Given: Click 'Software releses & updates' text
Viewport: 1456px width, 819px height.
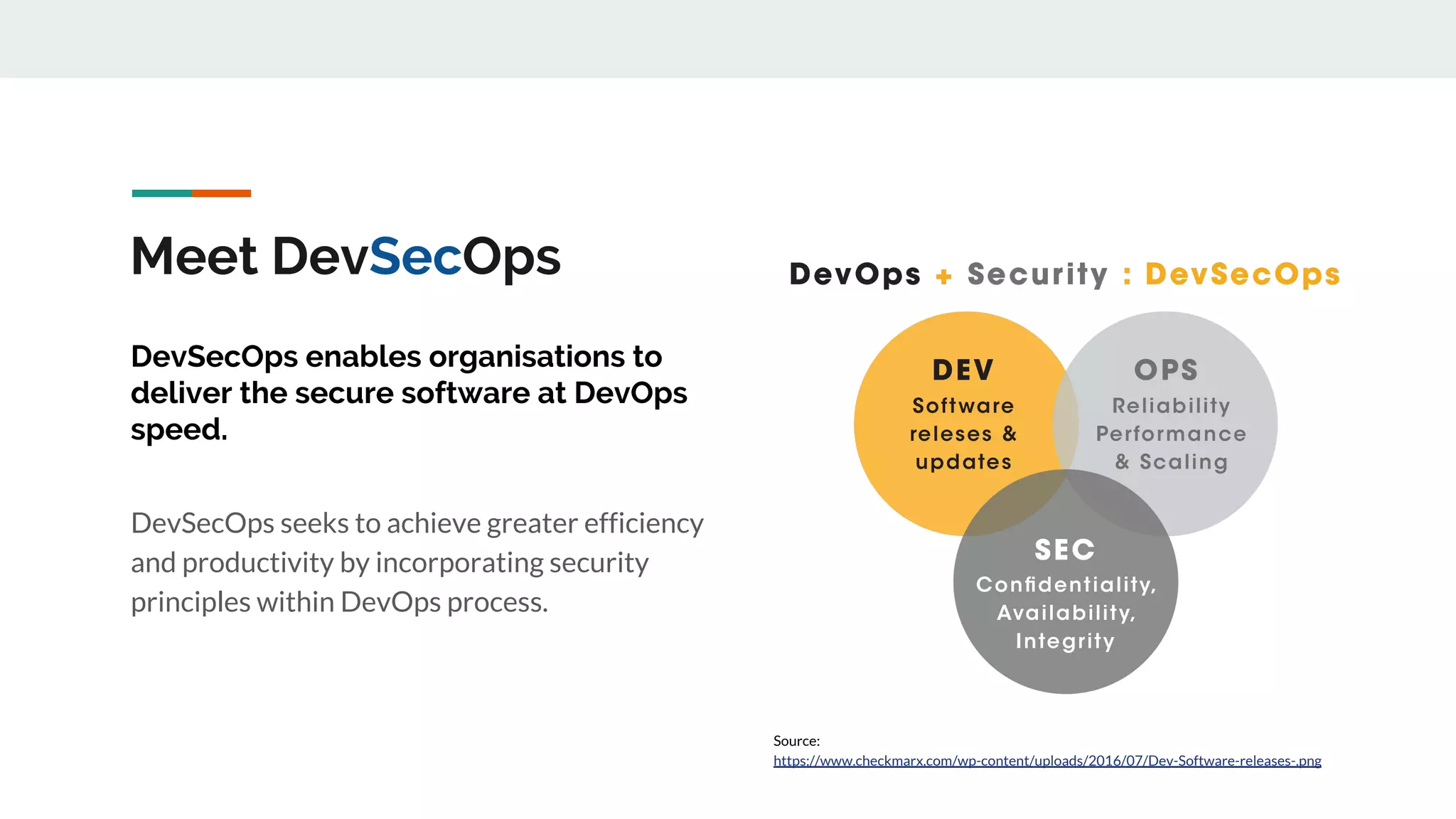Looking at the screenshot, I should 963,434.
